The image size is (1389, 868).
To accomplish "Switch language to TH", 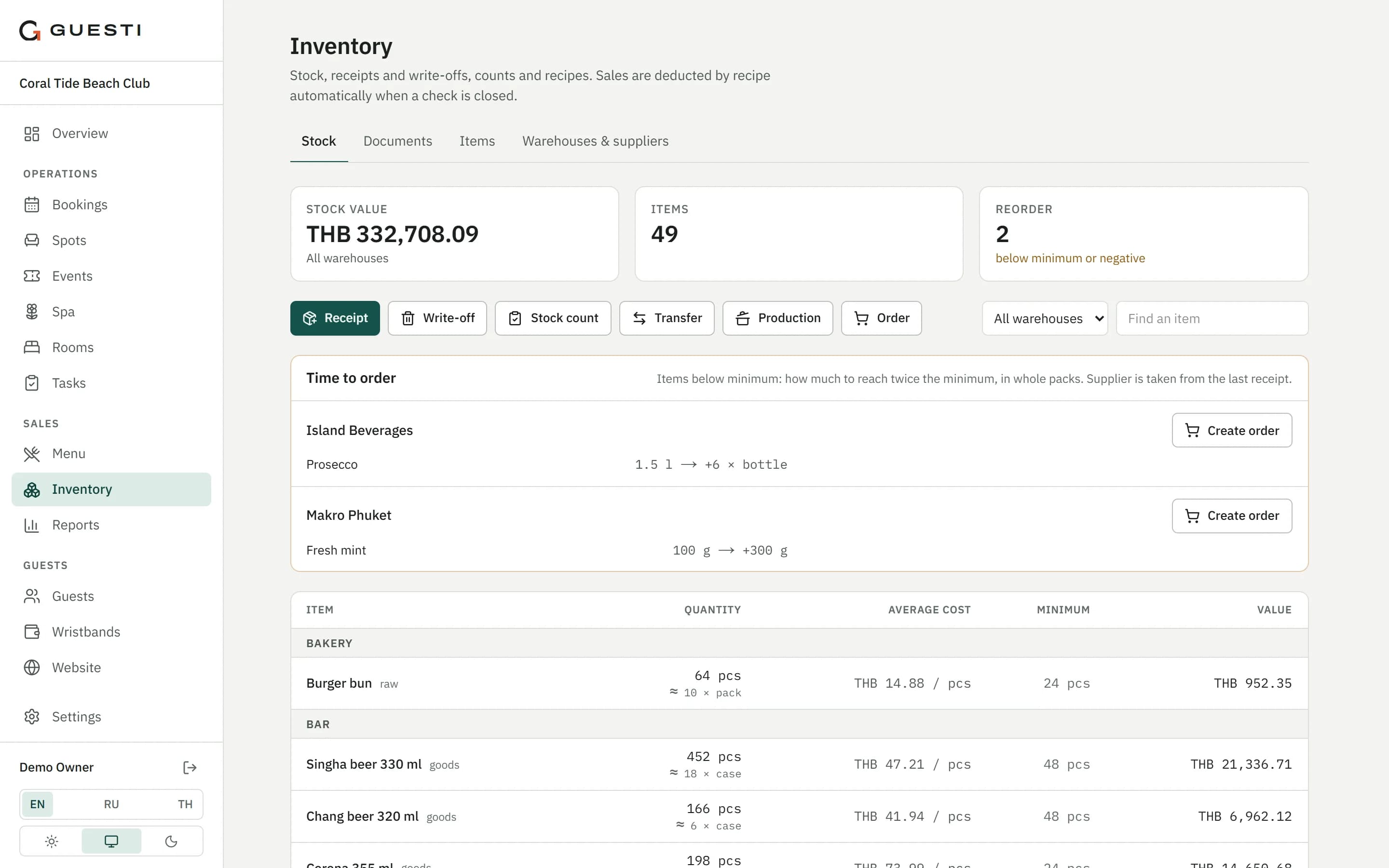I will (185, 804).
